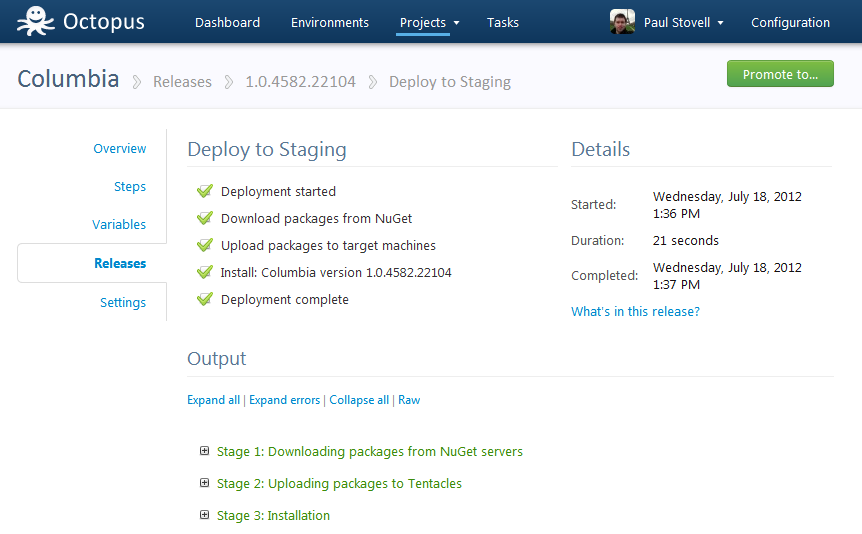
Task: Click the checkmark beside Download packages from NuGet
Action: (x=205, y=218)
